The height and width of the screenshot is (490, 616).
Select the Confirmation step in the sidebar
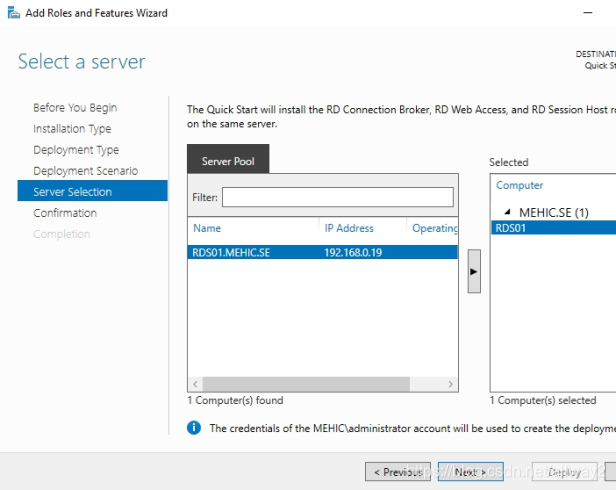click(x=65, y=213)
